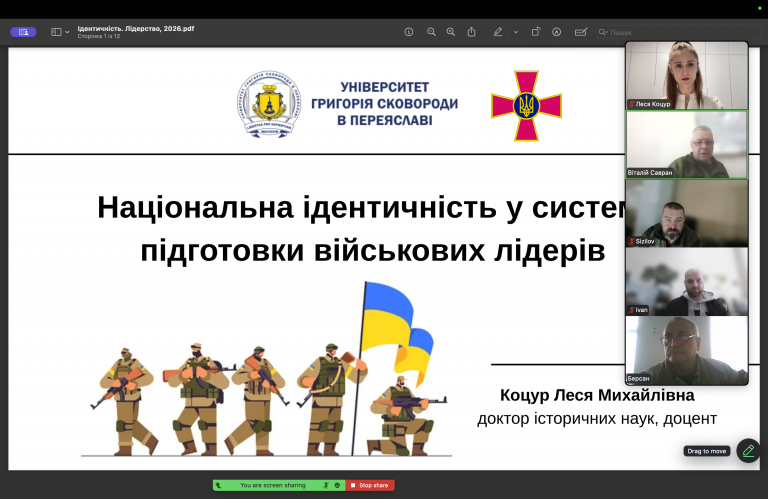Screen dimensions: 768x499
Task: Click the search field labeled Пошук
Action: pos(678,32)
